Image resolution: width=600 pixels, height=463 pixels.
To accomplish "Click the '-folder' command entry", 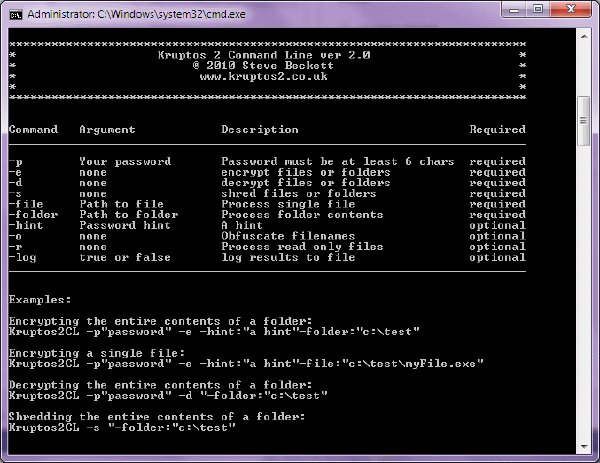I will pyautogui.click(x=34, y=215).
